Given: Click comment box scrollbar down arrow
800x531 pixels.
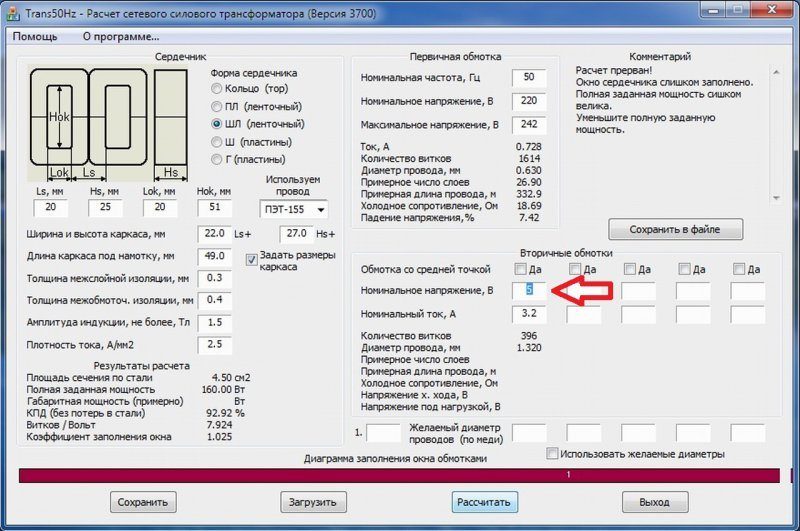Looking at the screenshot, I should [776, 198].
